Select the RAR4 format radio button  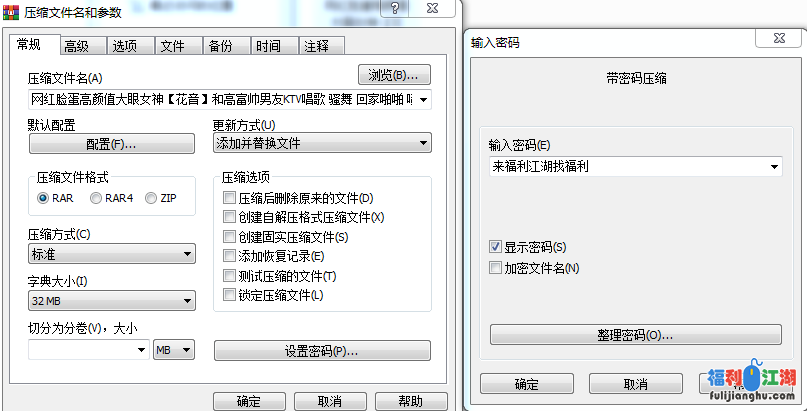click(96, 198)
